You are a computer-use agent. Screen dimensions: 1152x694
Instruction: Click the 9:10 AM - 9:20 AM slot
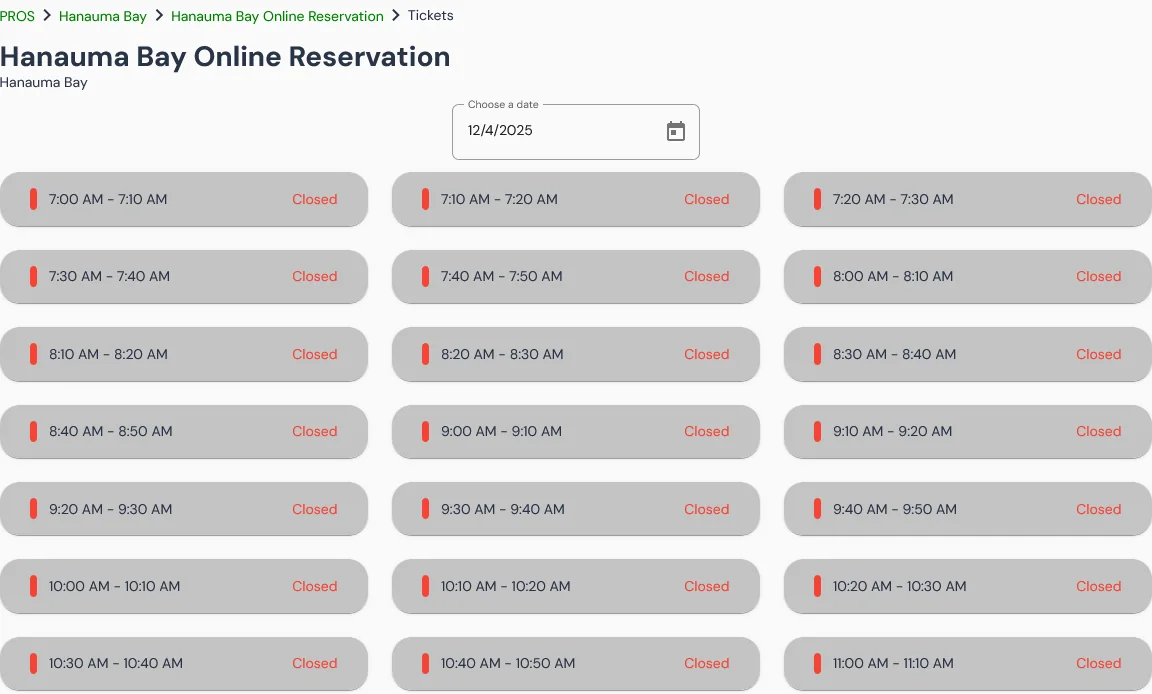click(x=968, y=432)
